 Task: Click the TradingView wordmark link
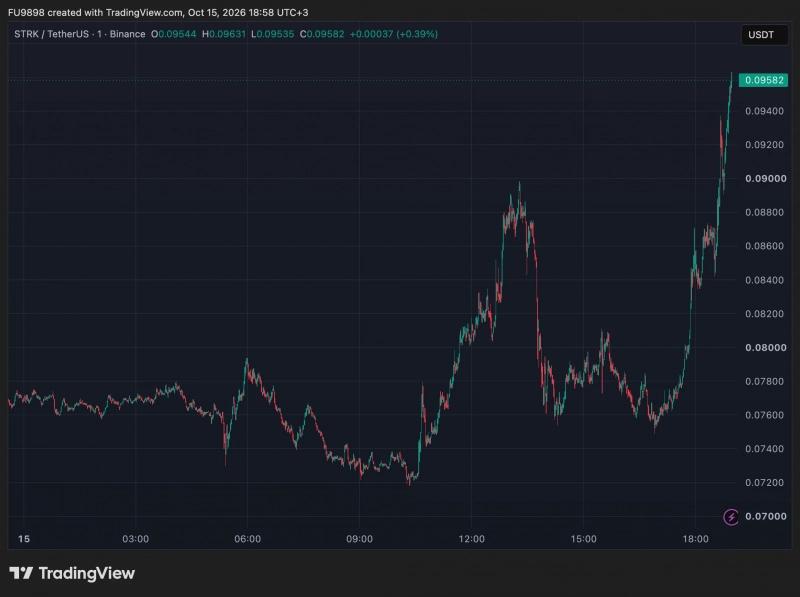coord(87,573)
